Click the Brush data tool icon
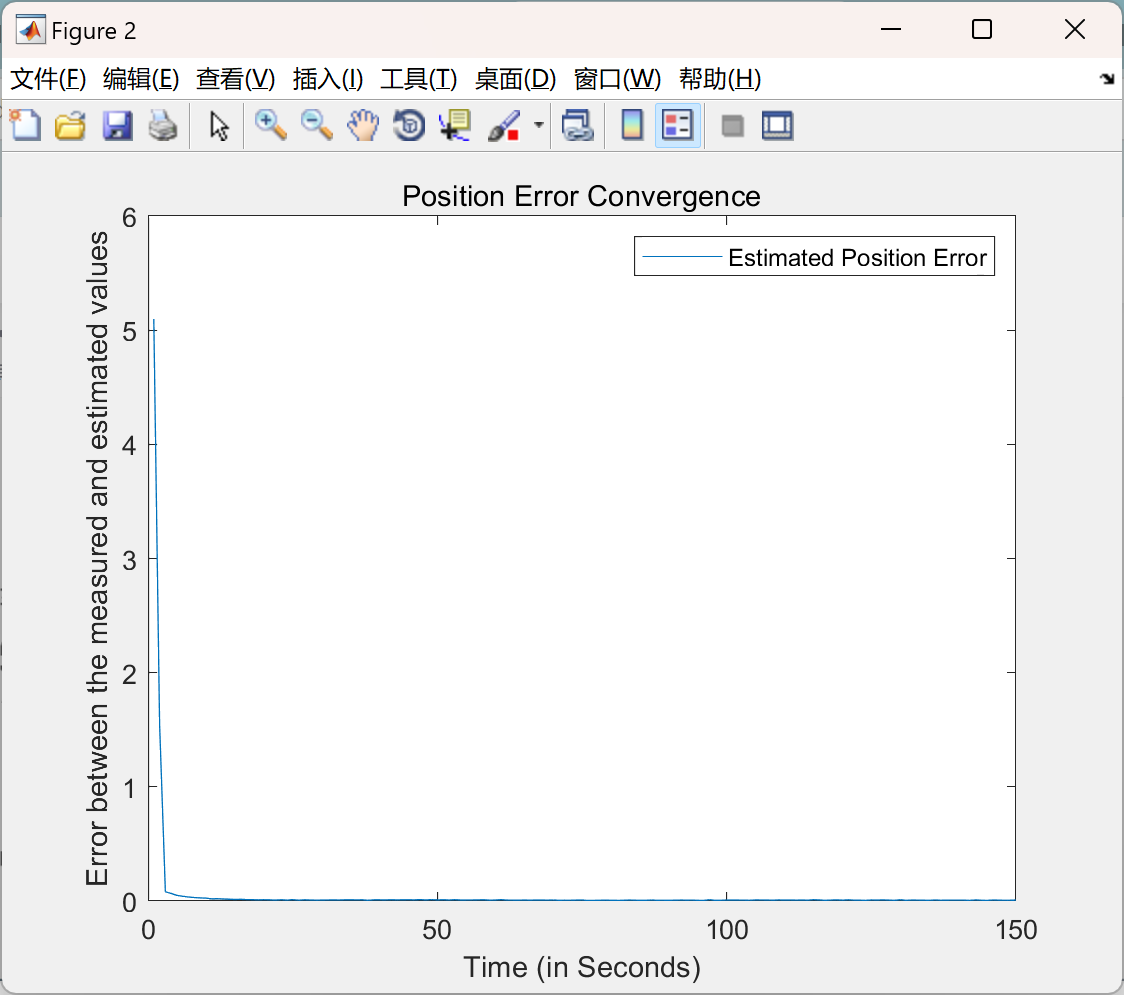 click(x=504, y=126)
